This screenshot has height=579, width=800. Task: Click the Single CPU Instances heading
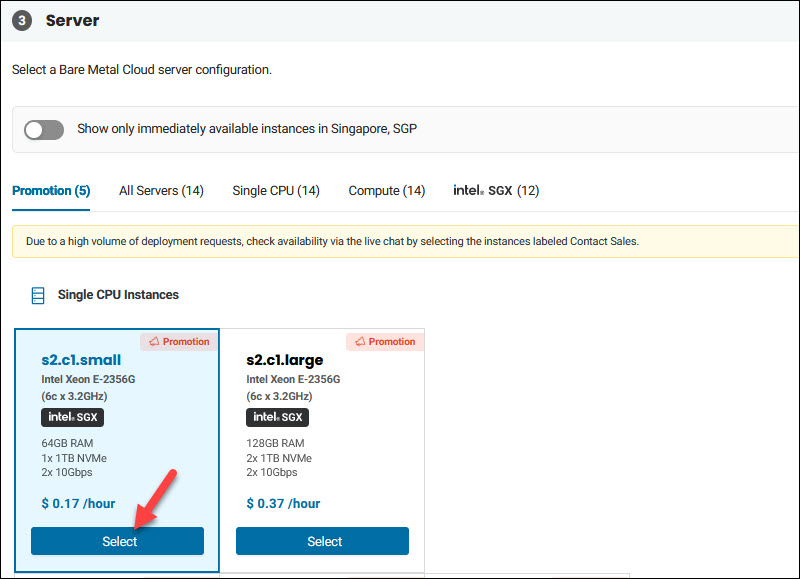(118, 295)
